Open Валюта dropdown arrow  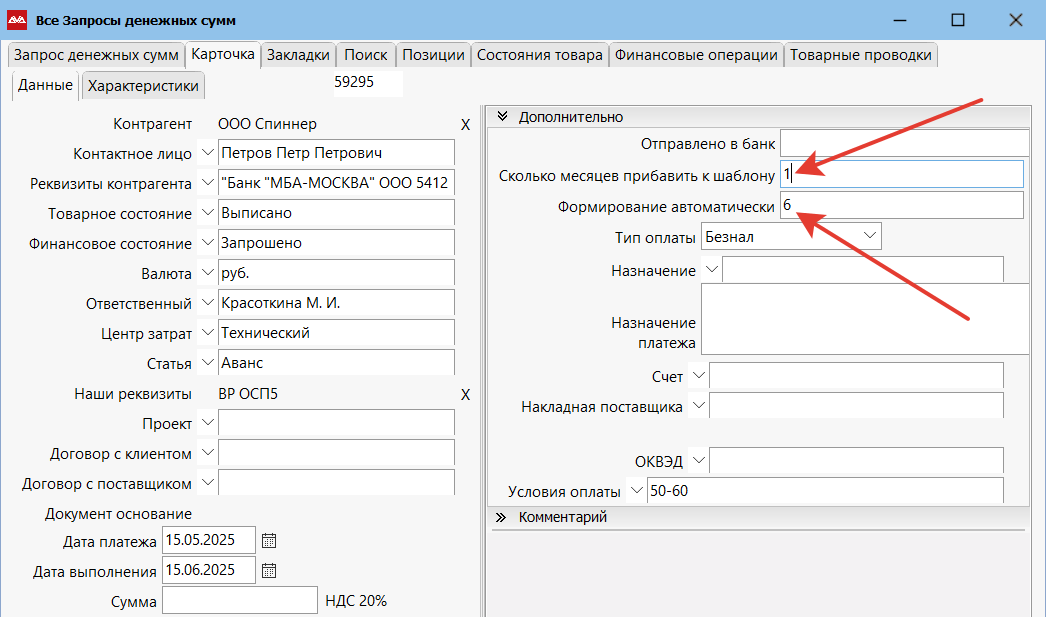click(207, 273)
